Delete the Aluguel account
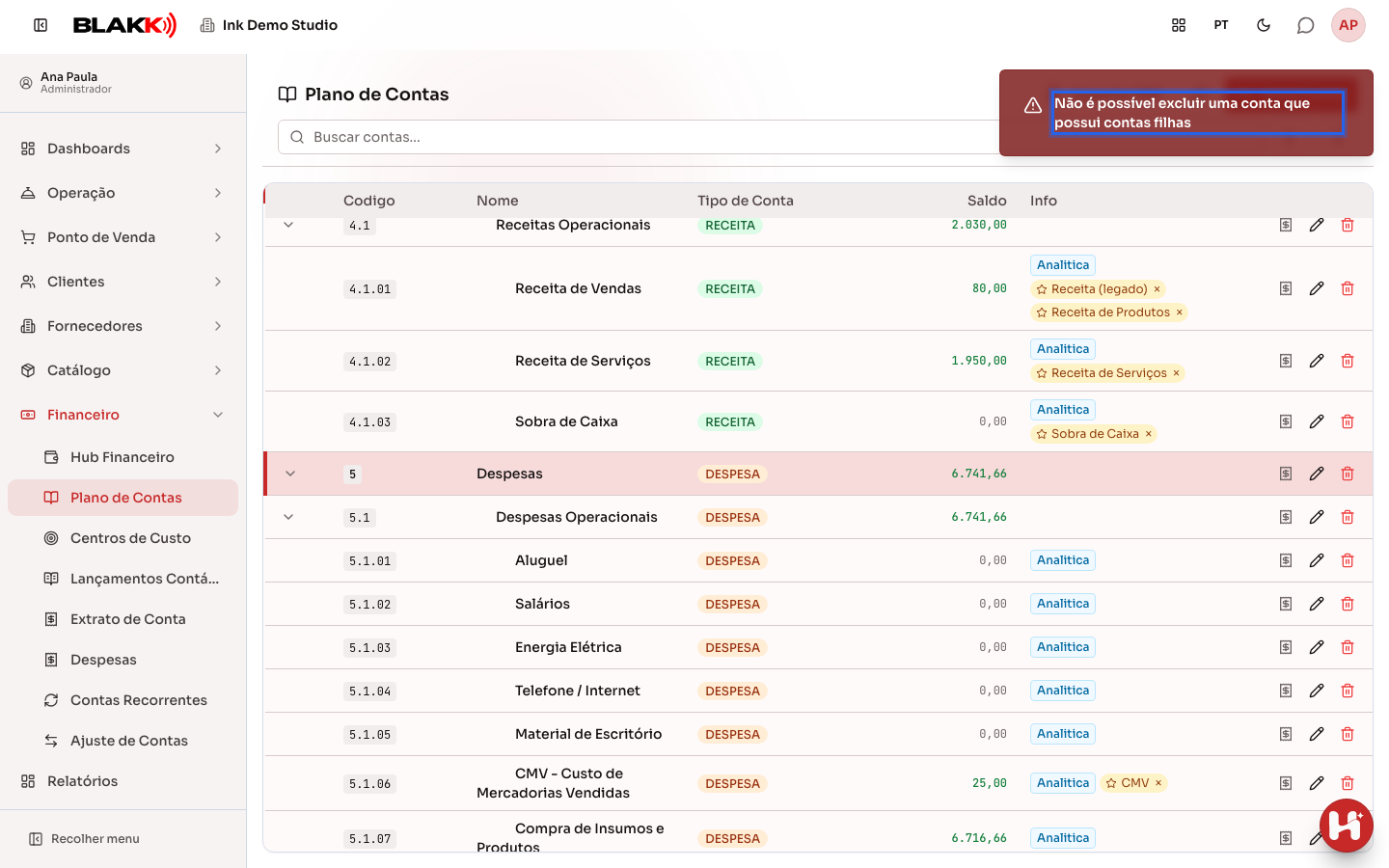This screenshot has height=868, width=1389. tap(1348, 560)
